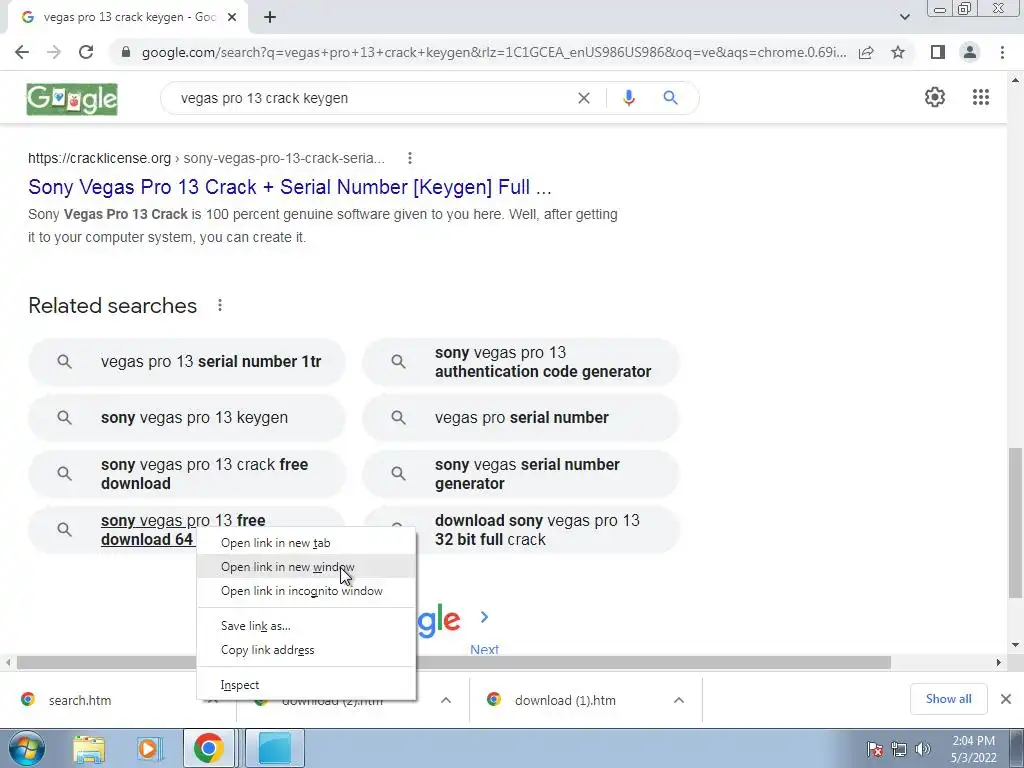Submit search with the magnifier icon

[x=670, y=98]
